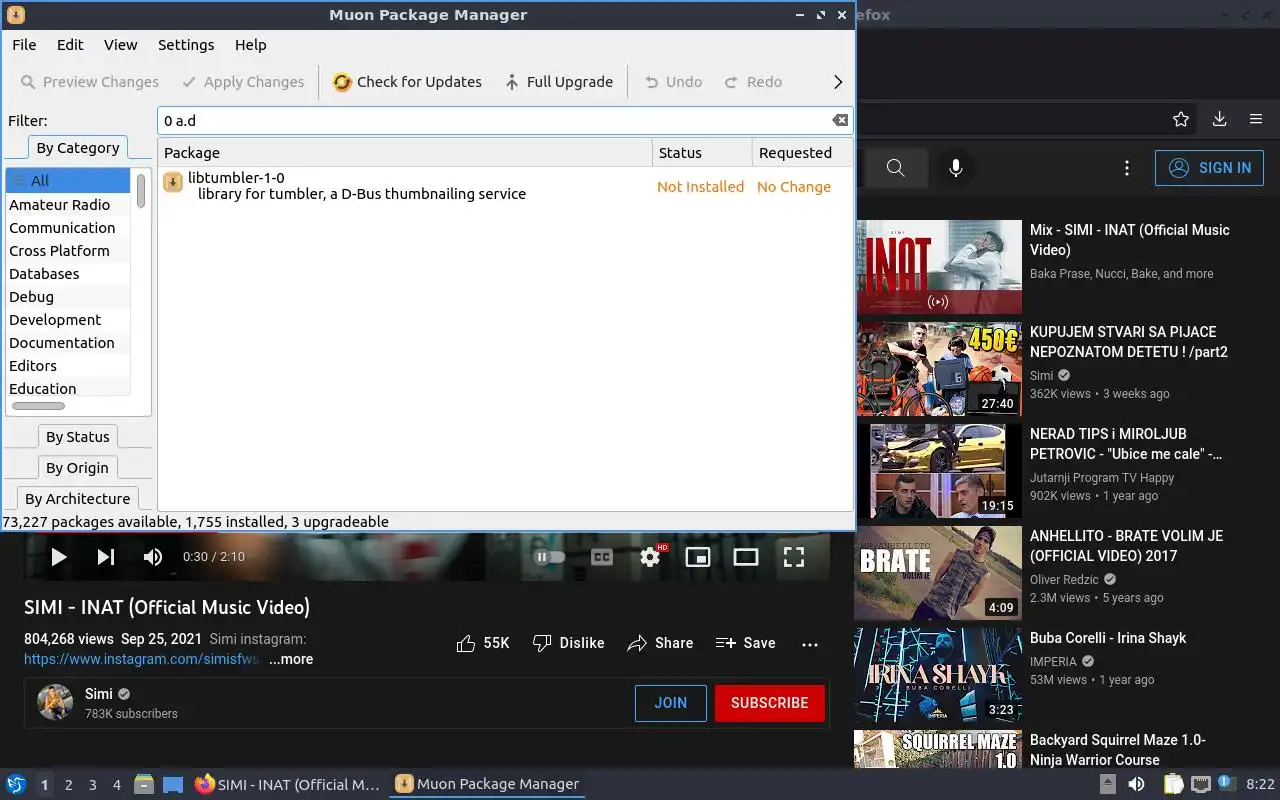Image resolution: width=1280 pixels, height=800 pixels.
Task: Select the Communication category
Action: coord(68,227)
